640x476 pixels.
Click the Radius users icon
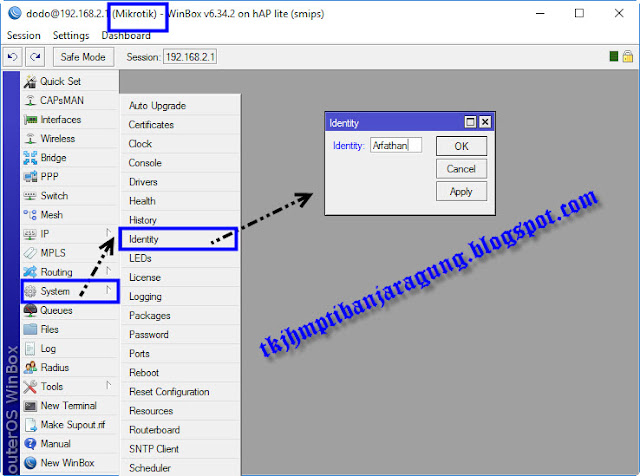tap(30, 367)
